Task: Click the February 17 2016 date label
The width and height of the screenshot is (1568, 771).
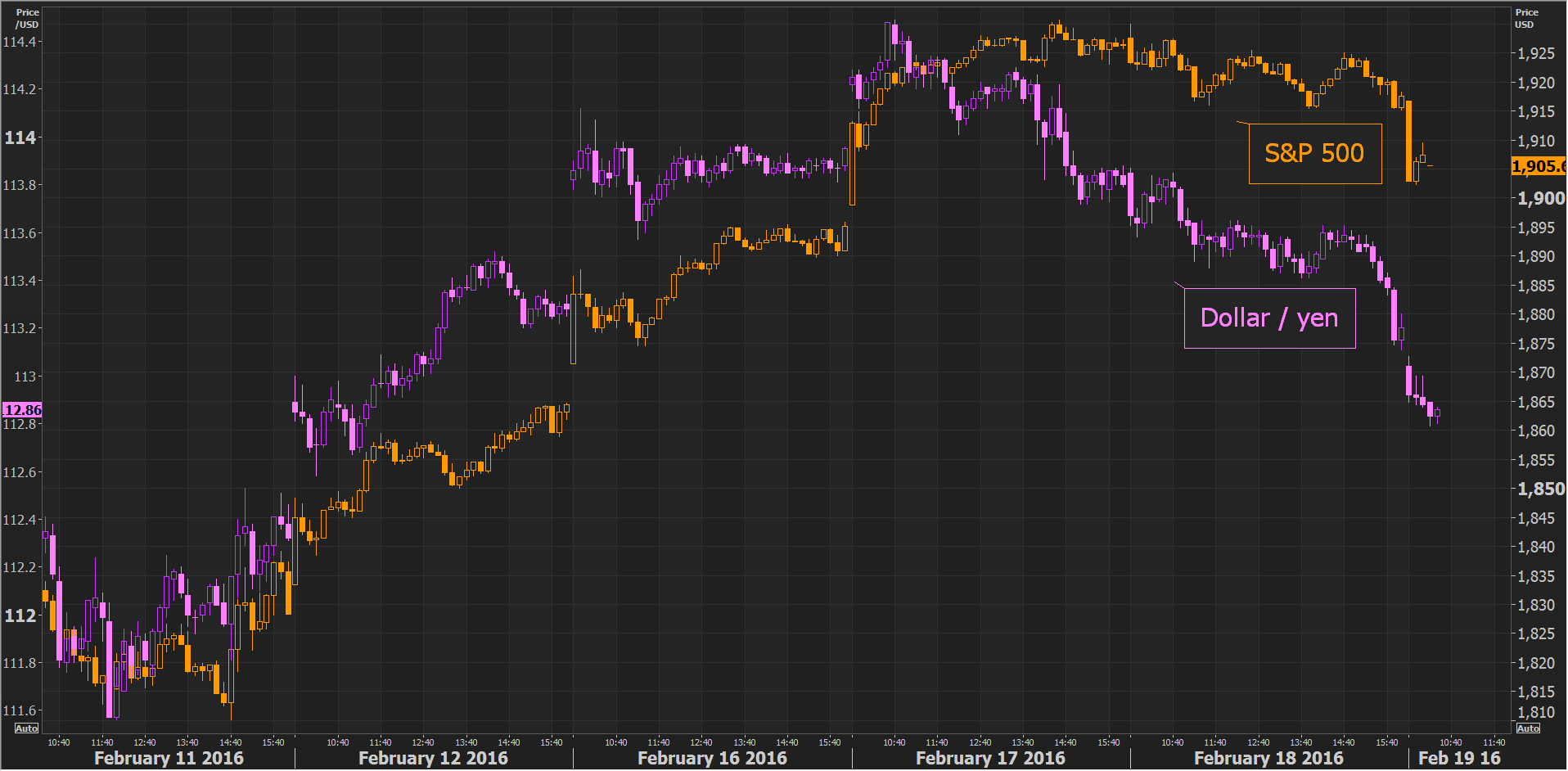Action: click(x=990, y=758)
